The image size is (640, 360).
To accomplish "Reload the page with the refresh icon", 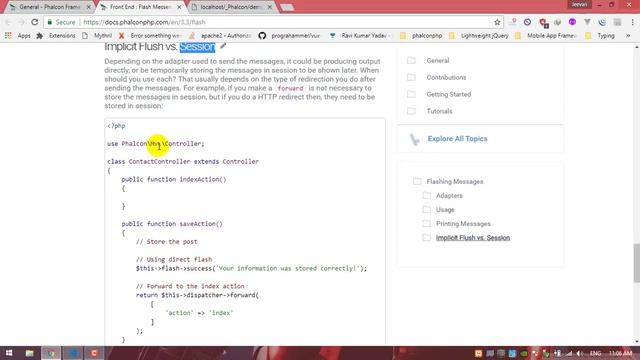I will (x=35, y=22).
